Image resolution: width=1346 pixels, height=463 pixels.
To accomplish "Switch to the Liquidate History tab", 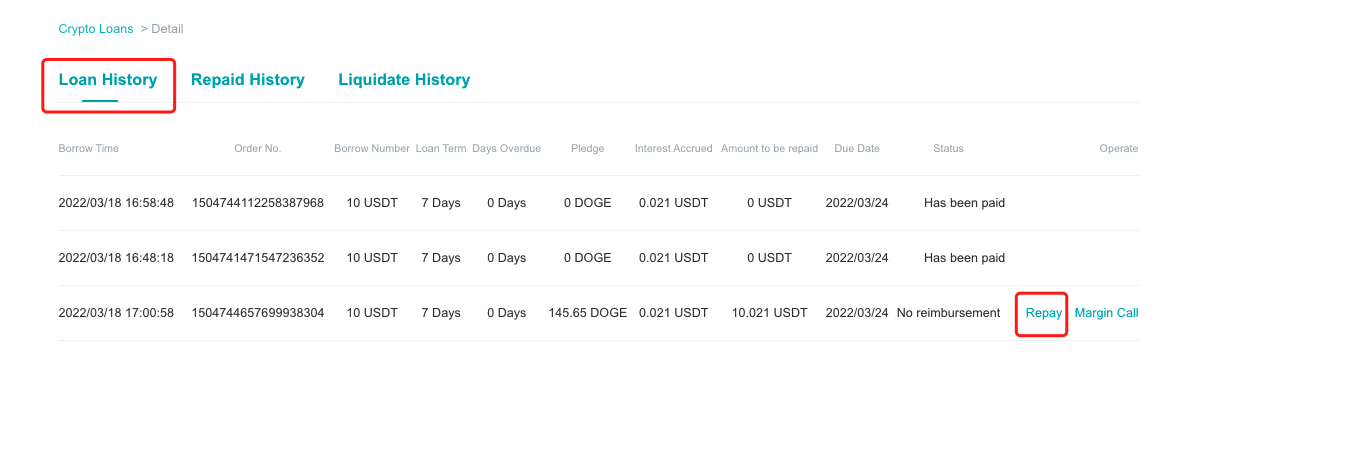I will 404,80.
